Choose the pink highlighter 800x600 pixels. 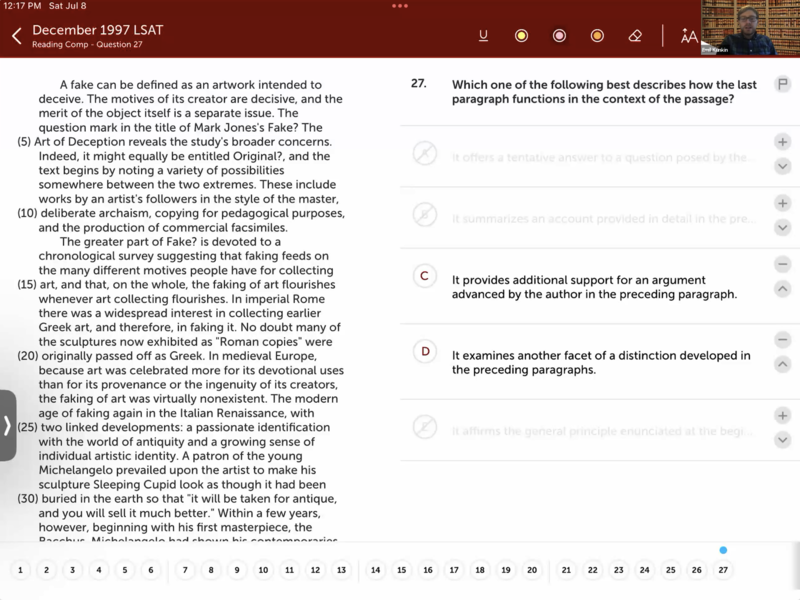tap(559, 36)
